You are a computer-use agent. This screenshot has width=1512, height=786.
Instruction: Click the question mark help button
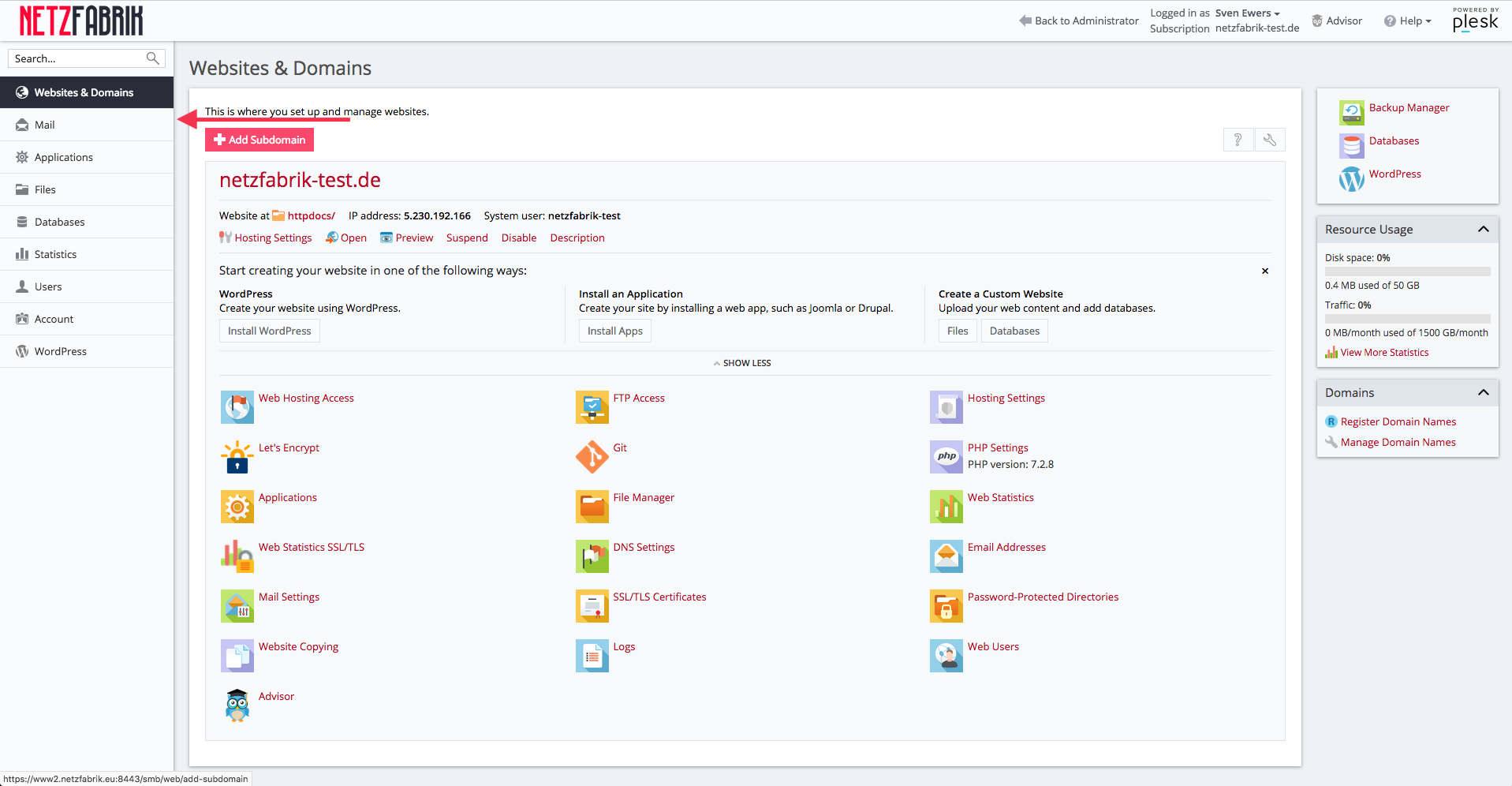[x=1238, y=140]
